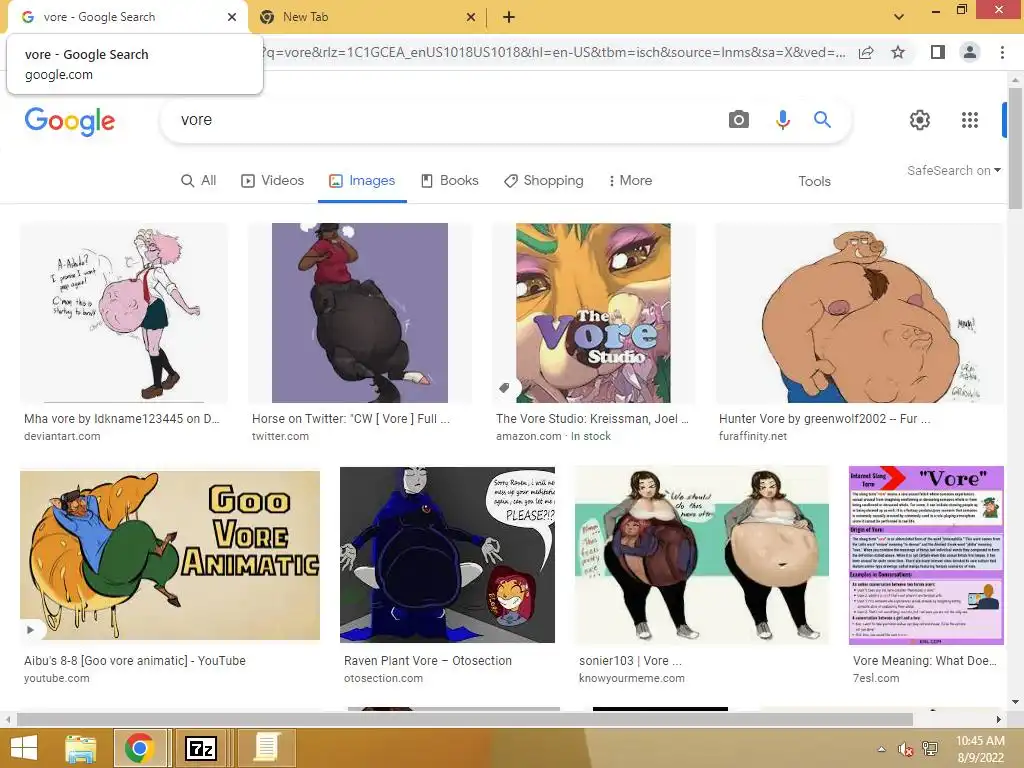The width and height of the screenshot is (1024, 768).
Task: Expand the More search options
Action: [x=630, y=180]
